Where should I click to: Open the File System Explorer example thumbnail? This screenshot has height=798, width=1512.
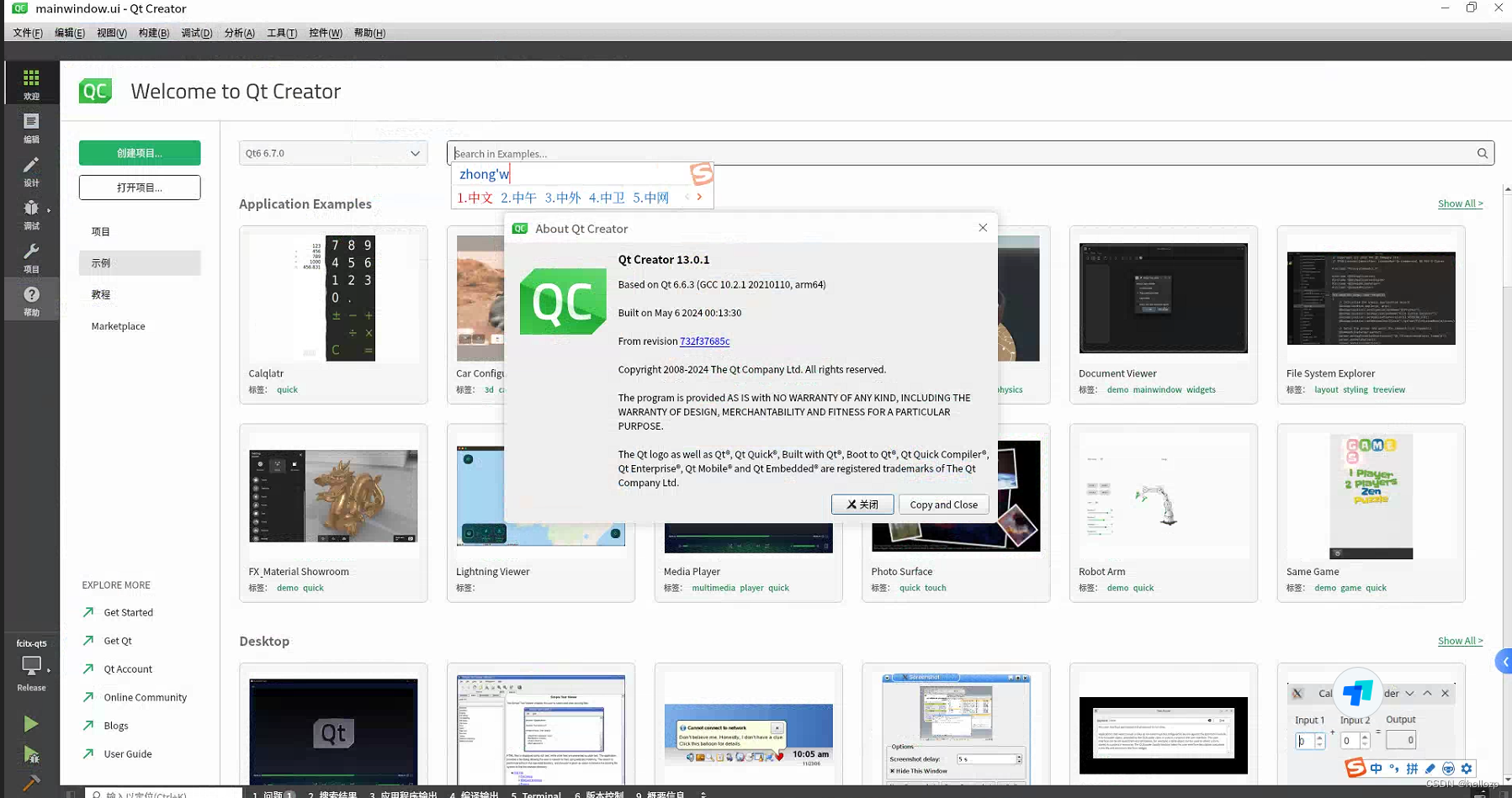[1371, 298]
